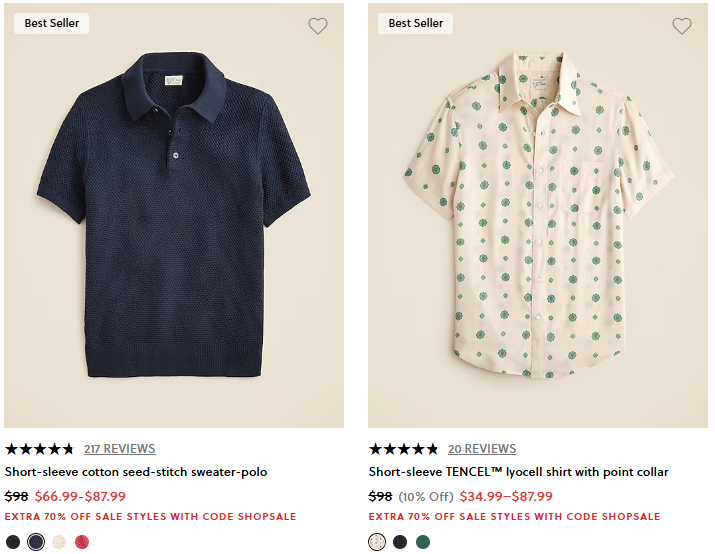Click the lyocell shirt star rating
Screen dimensions: 715x554
point(404,449)
